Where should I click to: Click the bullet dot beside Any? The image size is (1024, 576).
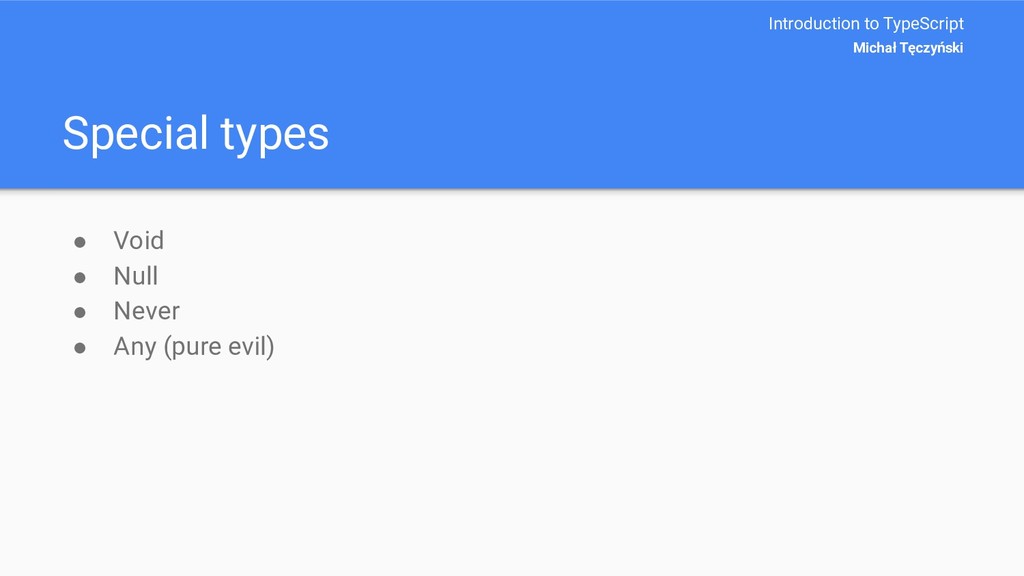click(x=80, y=348)
